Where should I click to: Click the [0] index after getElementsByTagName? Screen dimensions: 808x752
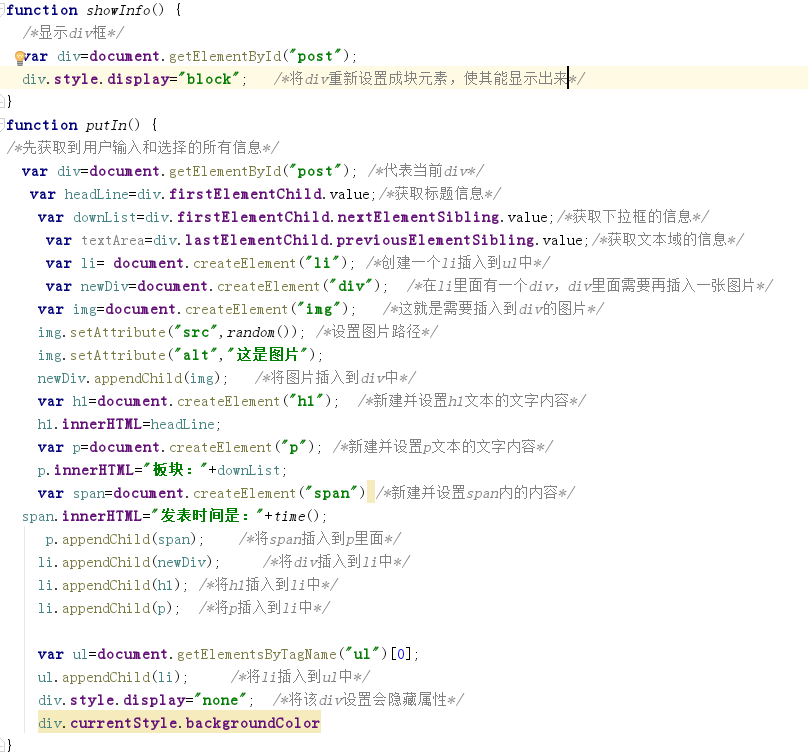pos(401,655)
